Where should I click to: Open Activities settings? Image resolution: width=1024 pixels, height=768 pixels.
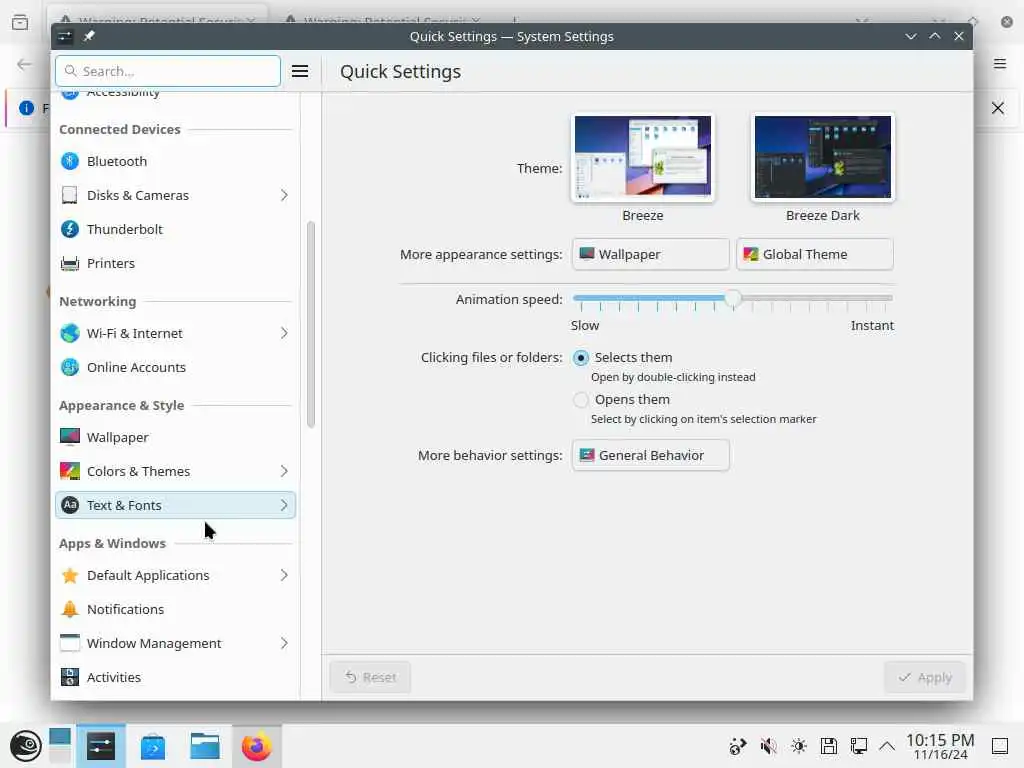tap(175, 677)
